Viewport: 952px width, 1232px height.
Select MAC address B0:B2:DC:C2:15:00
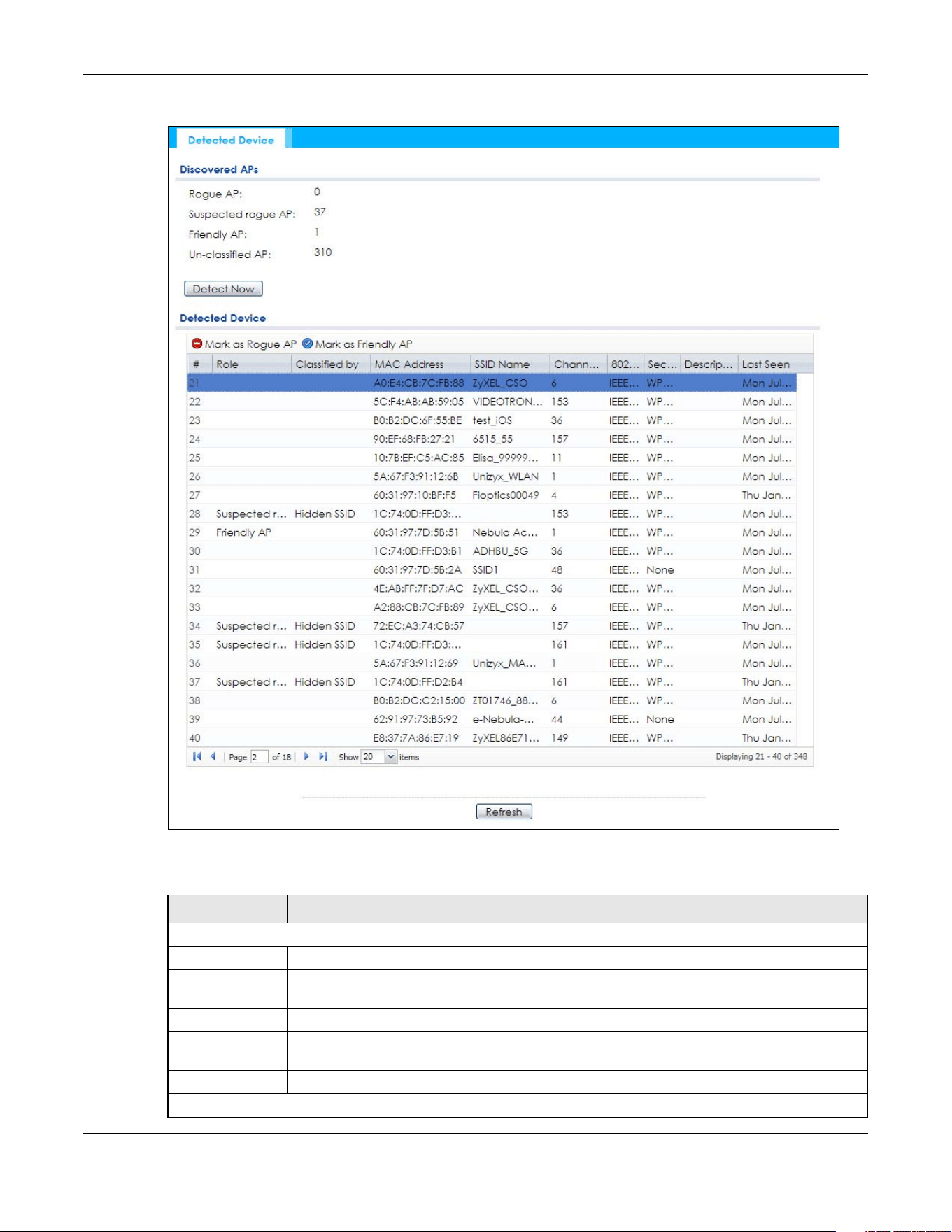point(419,700)
